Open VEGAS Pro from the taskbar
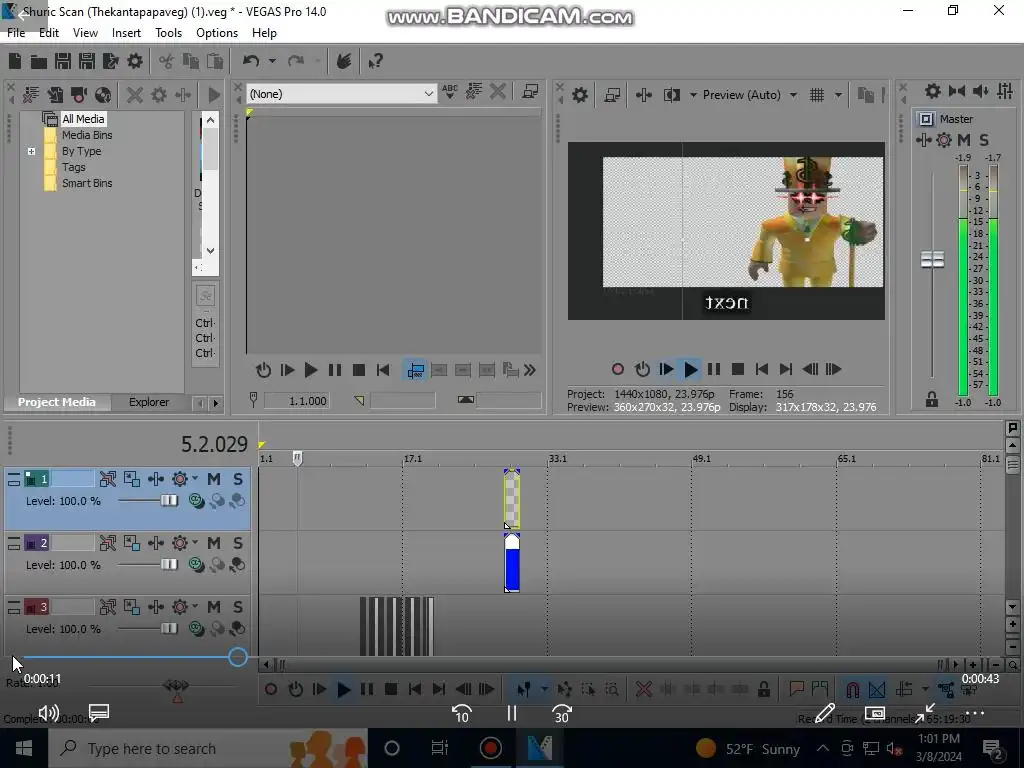Image resolution: width=1024 pixels, height=768 pixels. click(540, 748)
